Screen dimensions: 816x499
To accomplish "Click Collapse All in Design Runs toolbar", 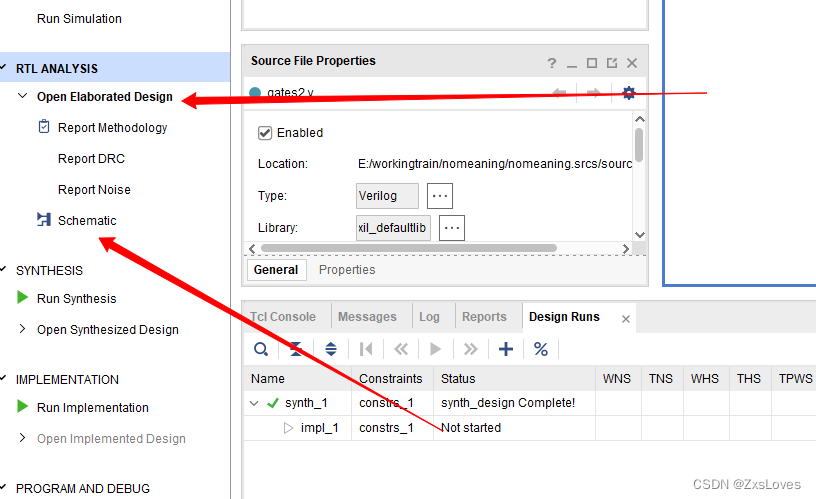I will click(296, 349).
